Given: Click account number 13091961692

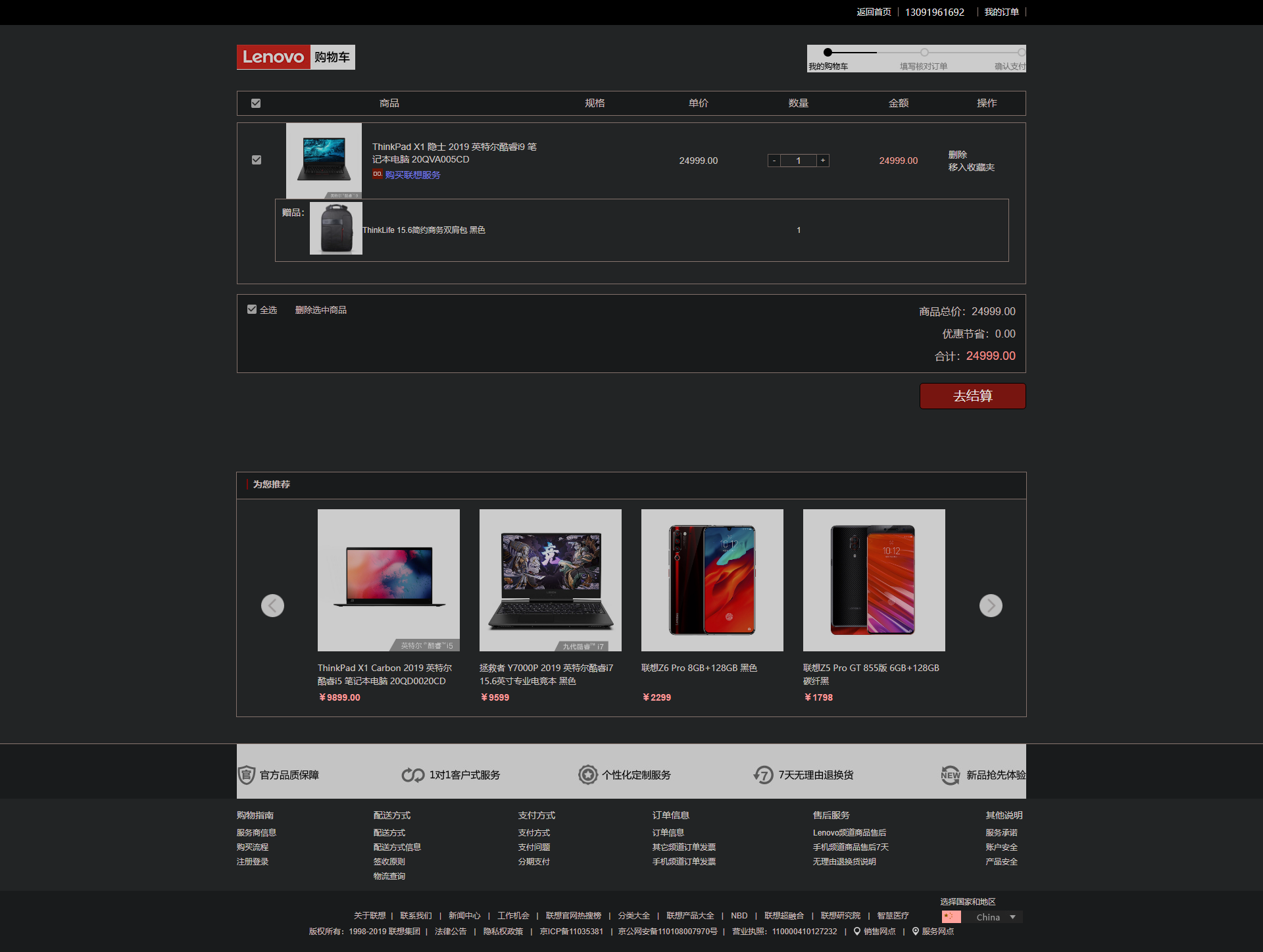Looking at the screenshot, I should [x=934, y=12].
